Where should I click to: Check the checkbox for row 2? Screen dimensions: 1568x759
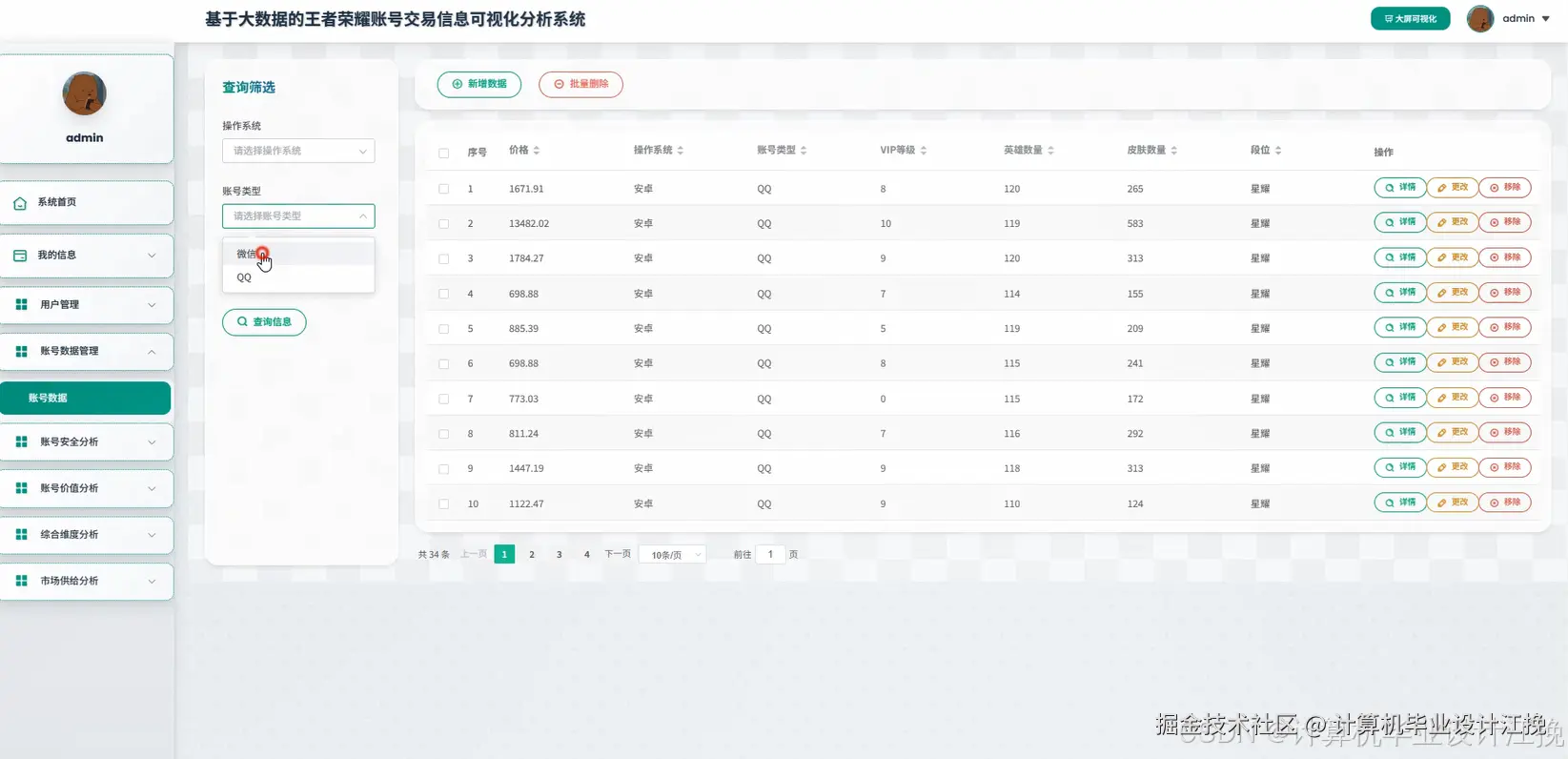click(x=443, y=224)
